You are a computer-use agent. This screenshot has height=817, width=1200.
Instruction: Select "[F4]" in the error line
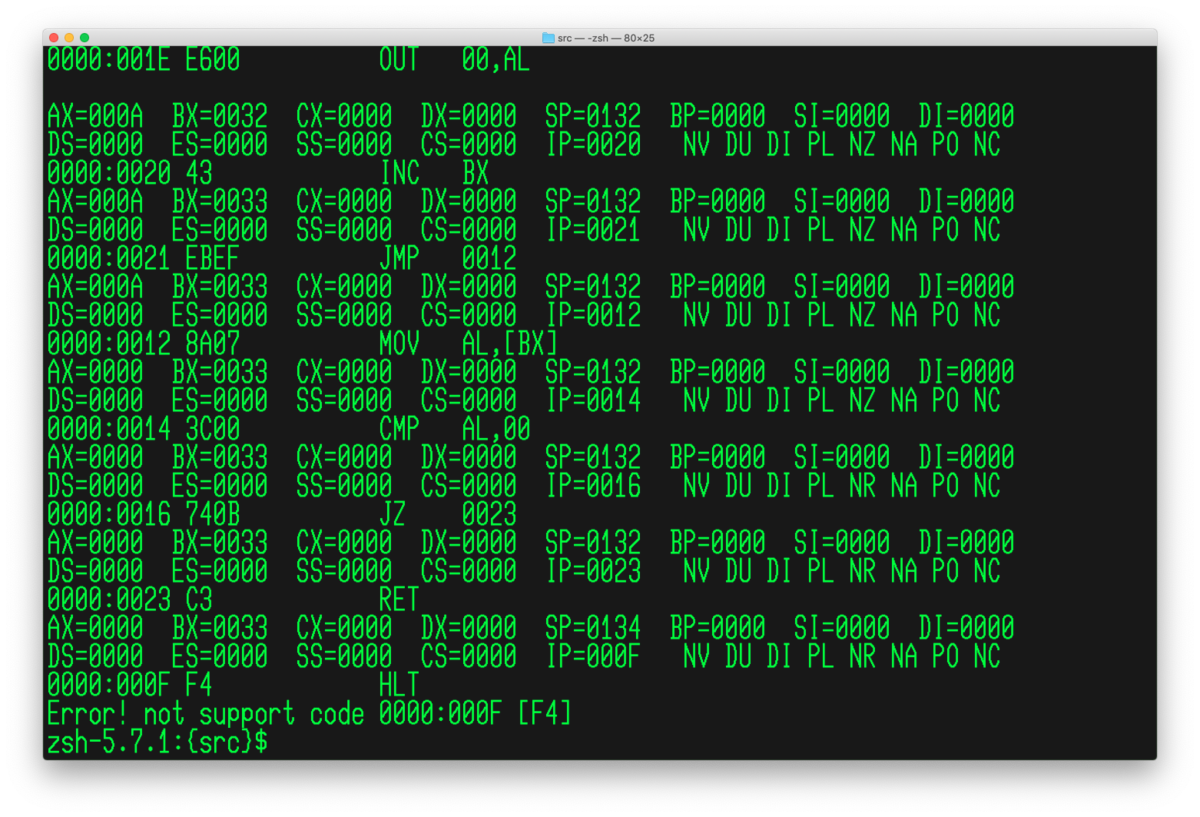(x=545, y=714)
